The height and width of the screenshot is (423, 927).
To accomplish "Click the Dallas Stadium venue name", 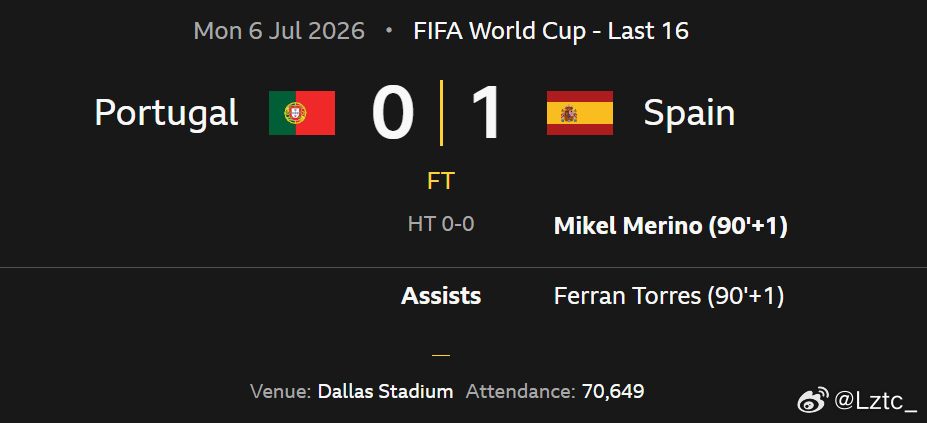I will coord(385,391).
